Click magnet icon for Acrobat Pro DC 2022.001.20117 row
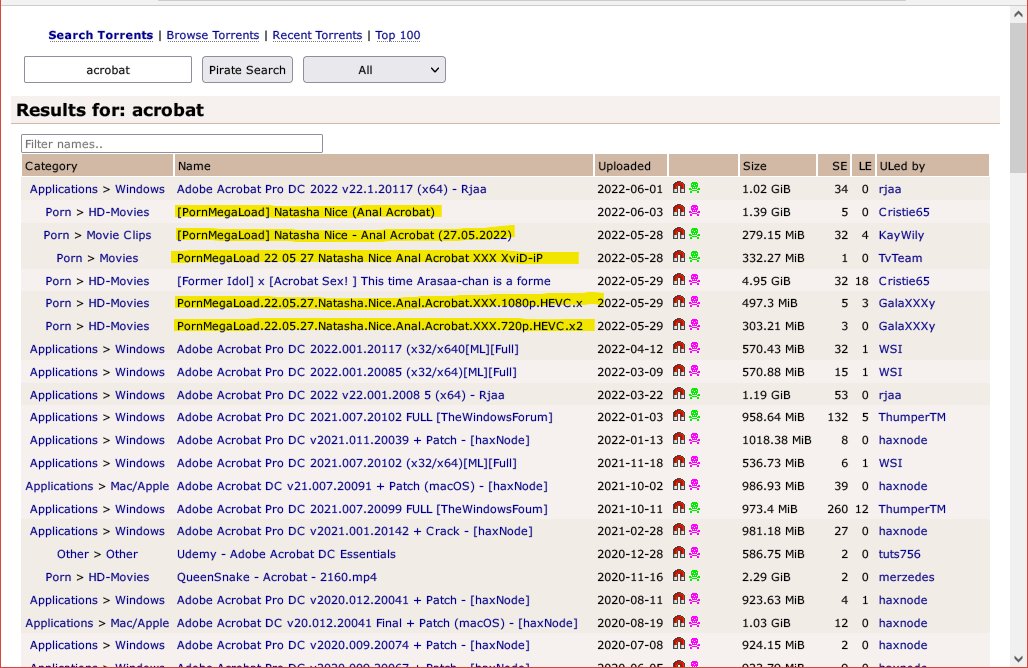The image size is (1028, 668). [x=679, y=348]
